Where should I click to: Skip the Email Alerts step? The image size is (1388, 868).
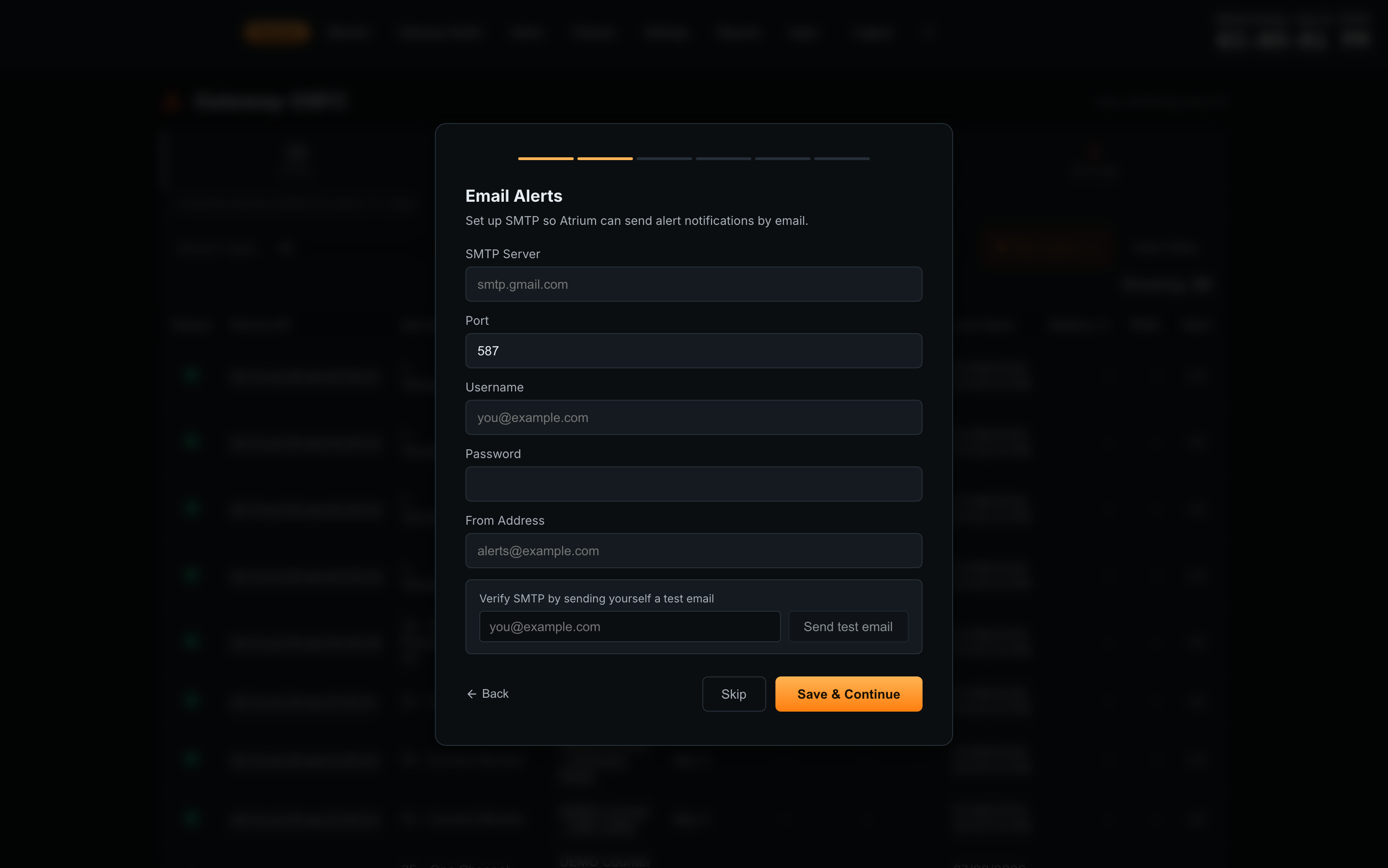[x=734, y=694]
